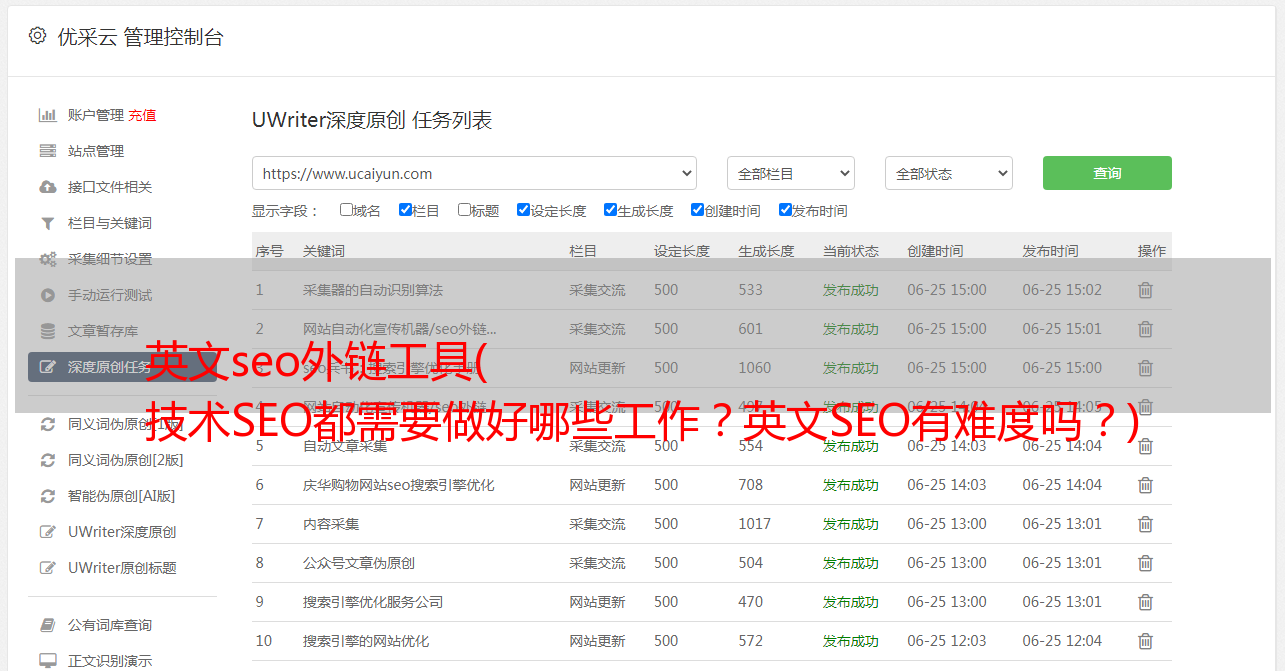
Task: Click the 正文识别演示 monitor icon
Action: click(47, 661)
